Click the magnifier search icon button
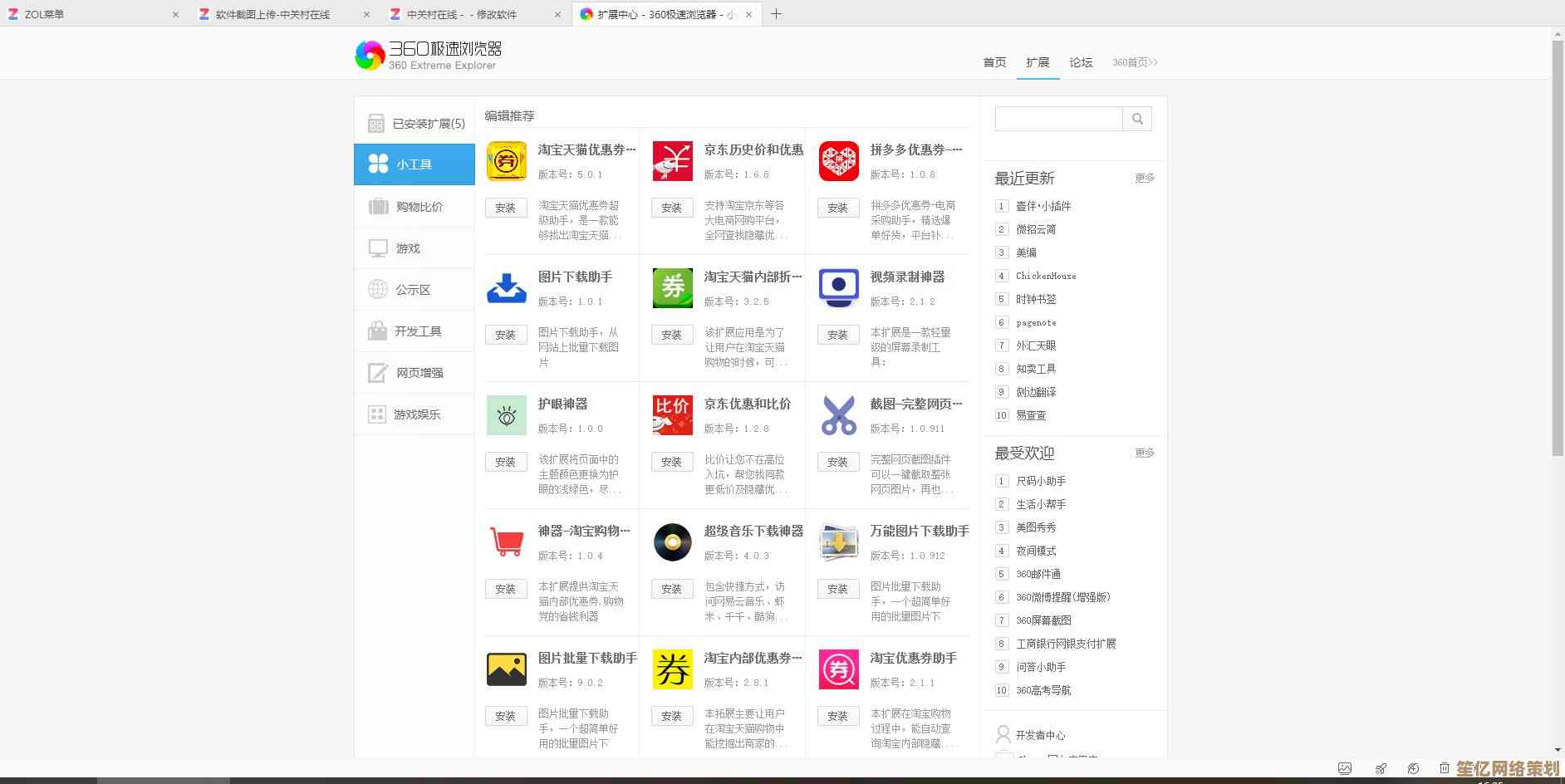The image size is (1565, 784). coord(1137,119)
